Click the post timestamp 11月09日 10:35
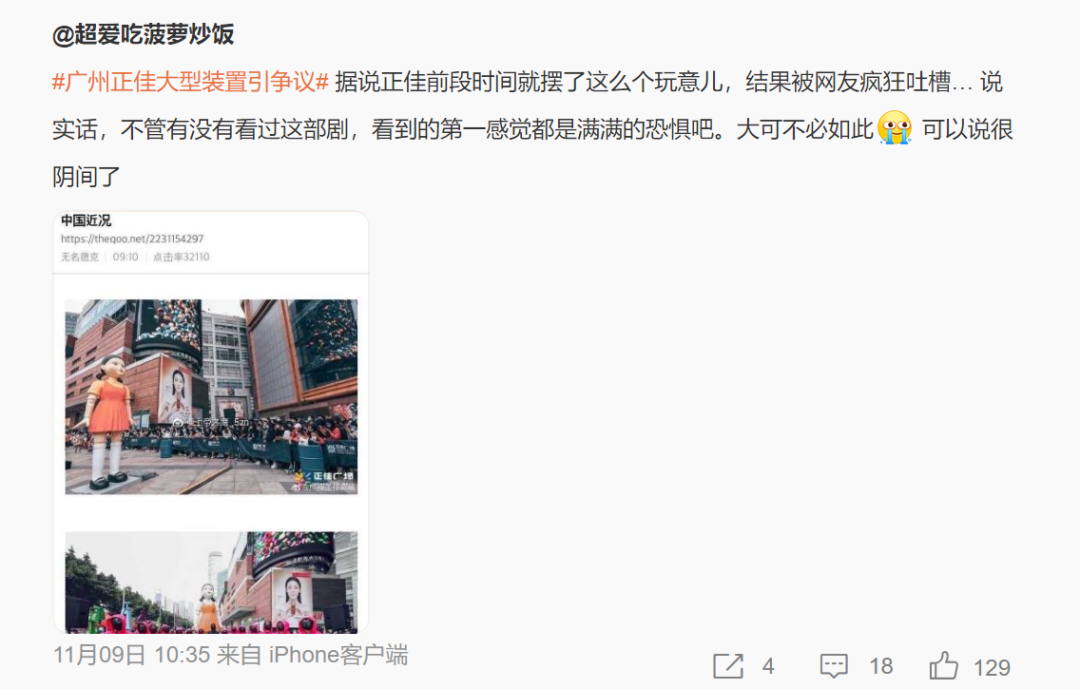Screen dimensions: 1080x689 132,655
